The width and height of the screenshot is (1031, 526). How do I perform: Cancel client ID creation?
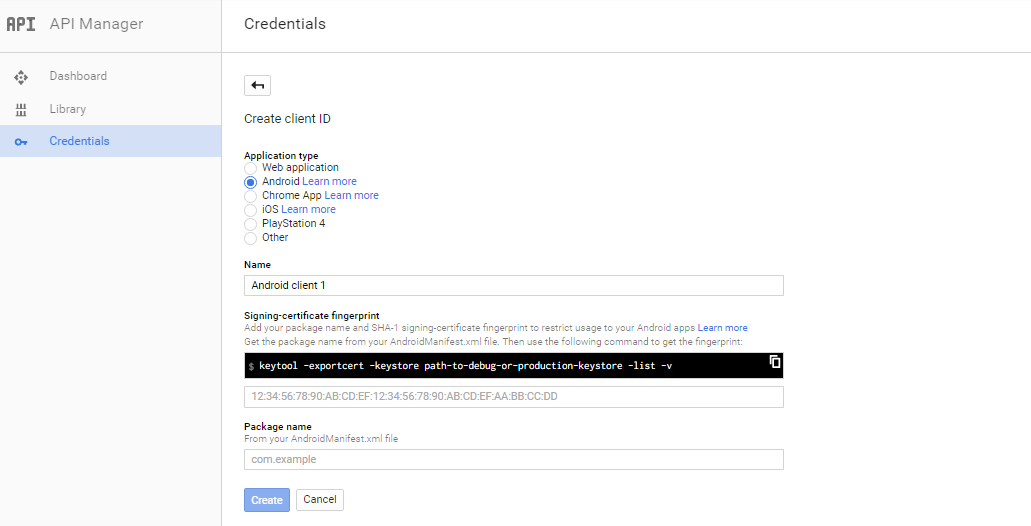pyautogui.click(x=320, y=500)
